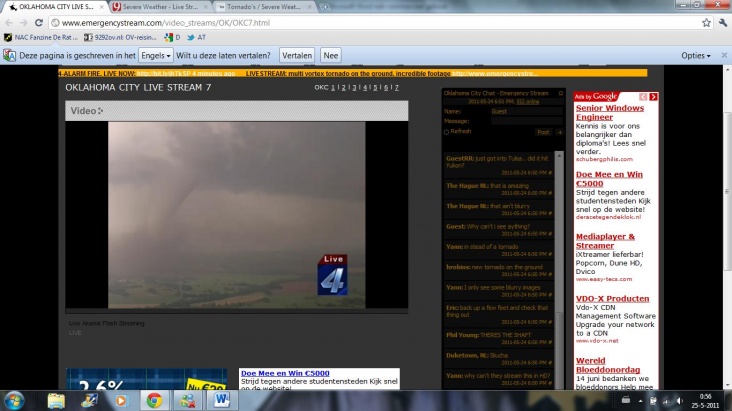The width and height of the screenshot is (732, 411).
Task: Reload the page with the refresh icon
Action: [x=39, y=22]
